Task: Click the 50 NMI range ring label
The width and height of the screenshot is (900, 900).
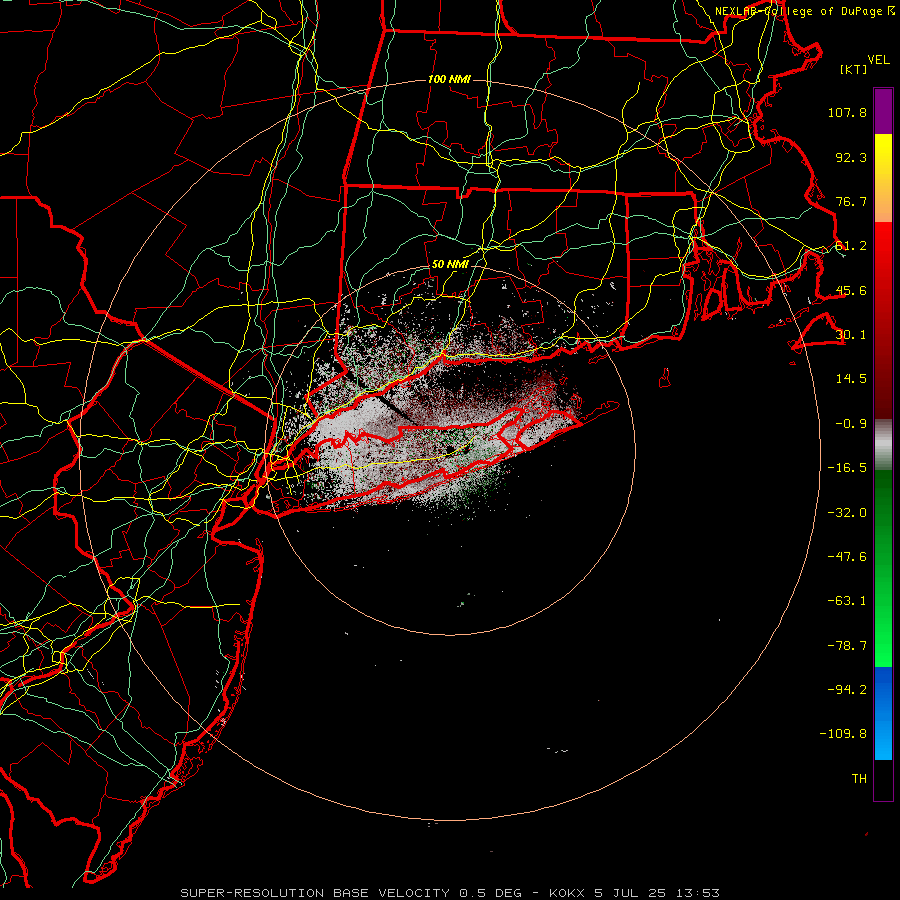Action: (450, 264)
